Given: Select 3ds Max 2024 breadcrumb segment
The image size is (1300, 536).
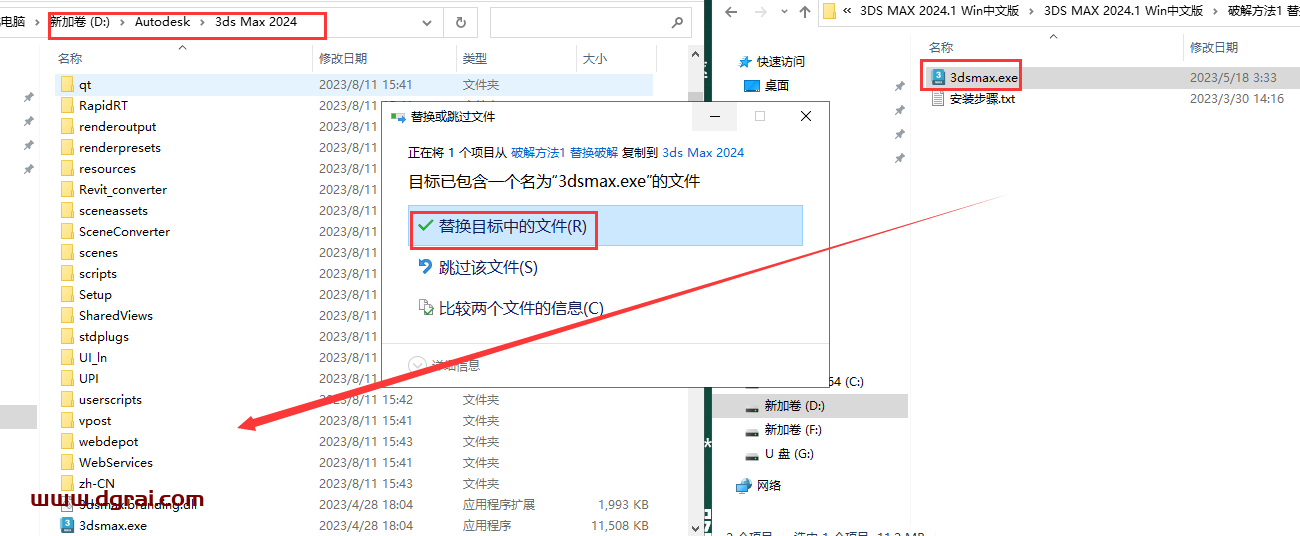Looking at the screenshot, I should click(256, 21).
